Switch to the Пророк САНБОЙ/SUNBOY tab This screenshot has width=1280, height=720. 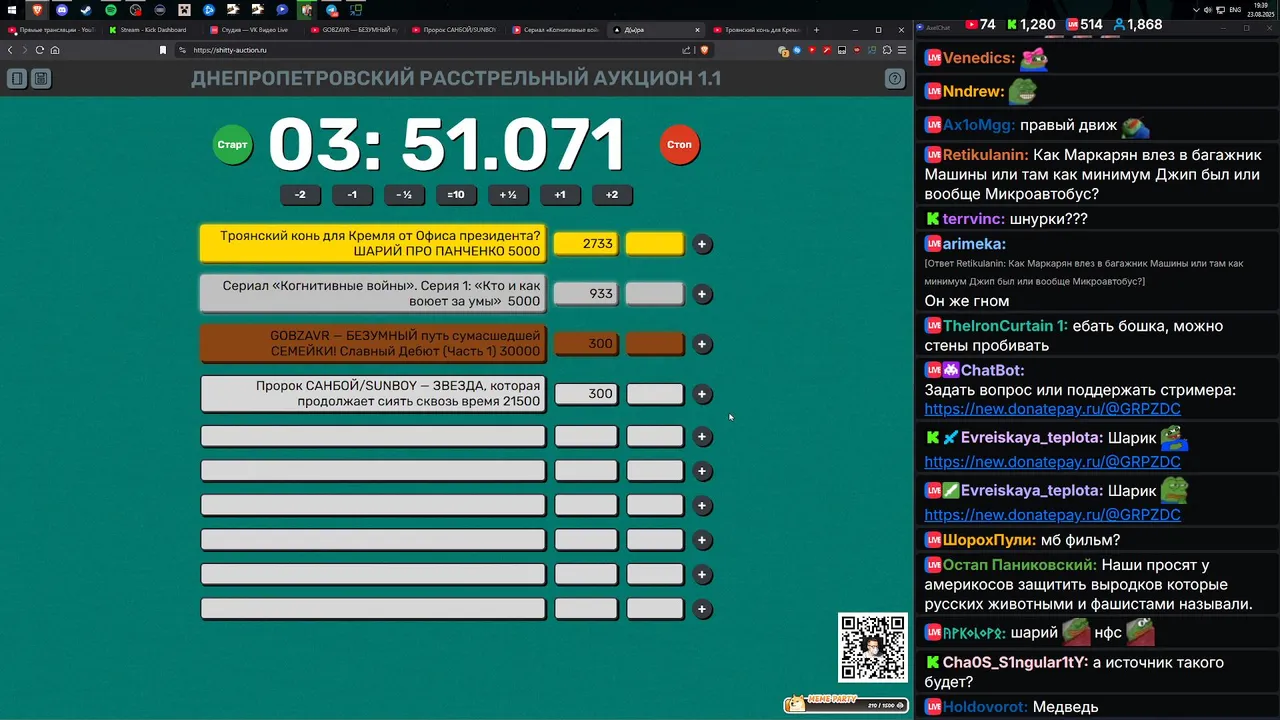456,30
